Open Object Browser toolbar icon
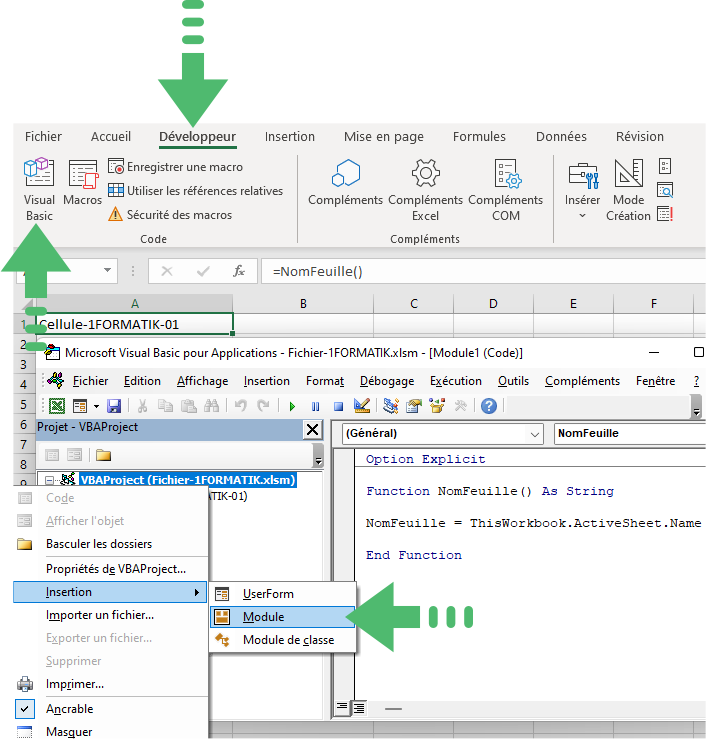Screen dimensions: 706x739 coord(437,405)
